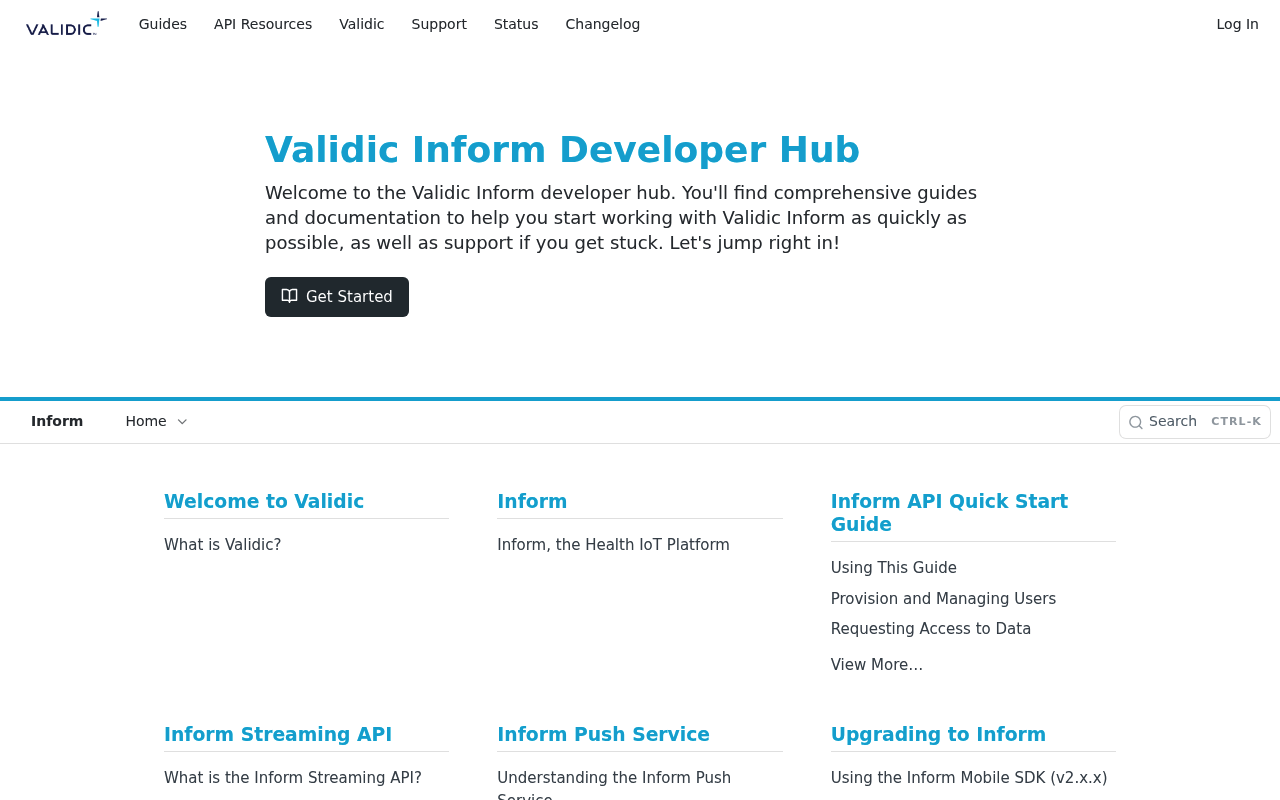Open the Inform Streaming API heading
This screenshot has width=1280, height=800.
(x=278, y=735)
